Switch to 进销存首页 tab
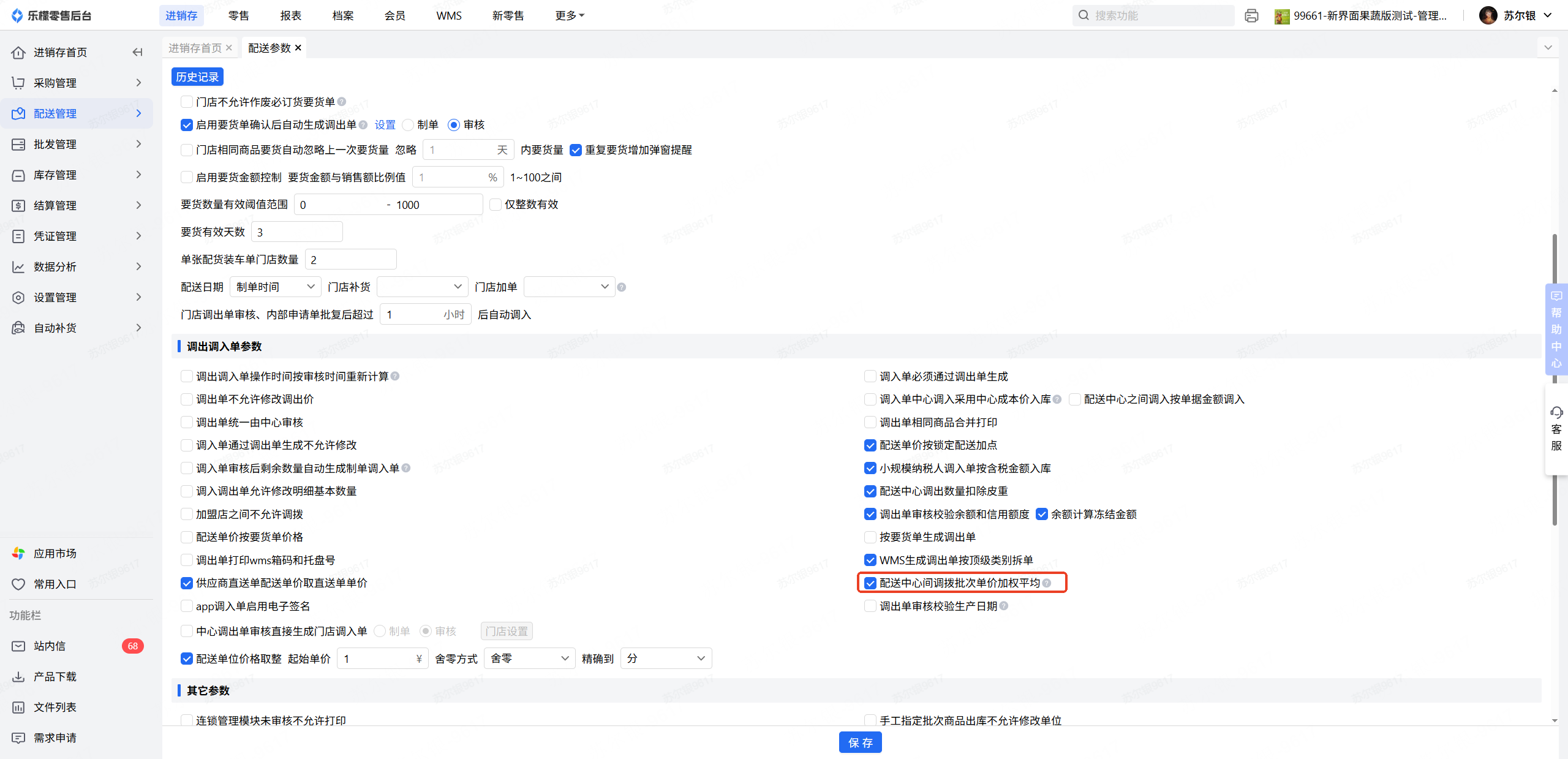Image resolution: width=1568 pixels, height=759 pixels. click(x=195, y=48)
